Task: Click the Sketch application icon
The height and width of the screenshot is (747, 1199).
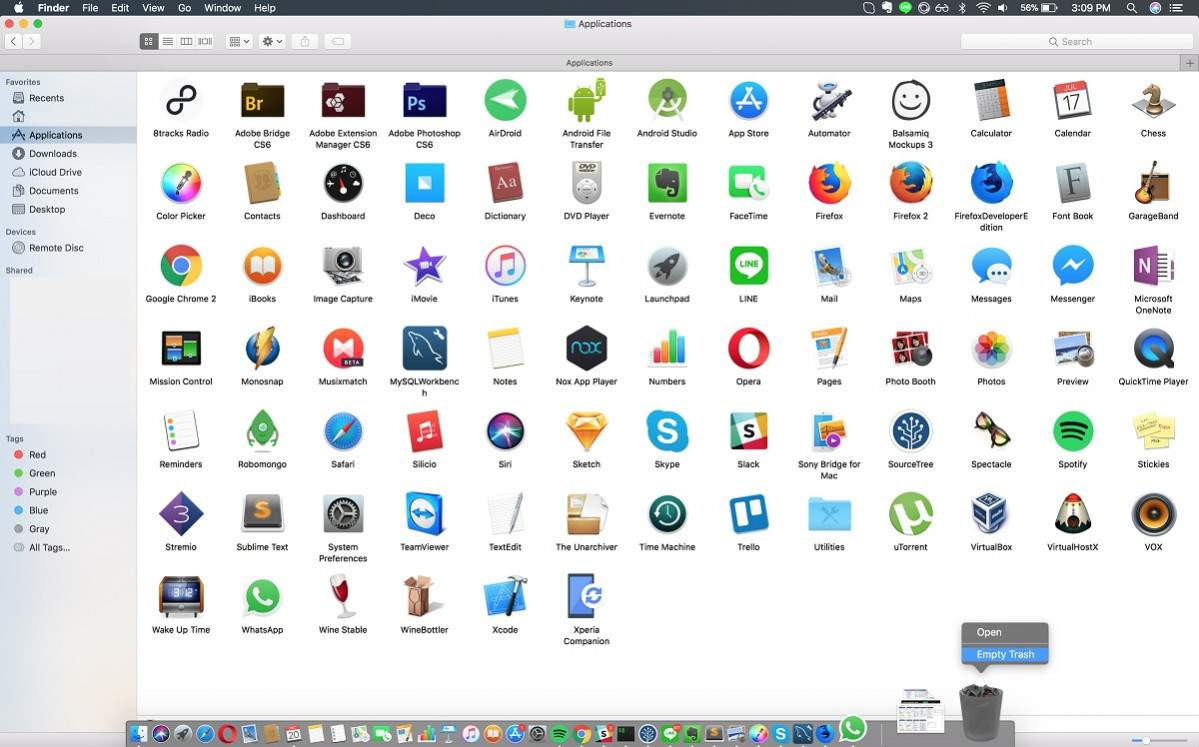Action: (586, 432)
